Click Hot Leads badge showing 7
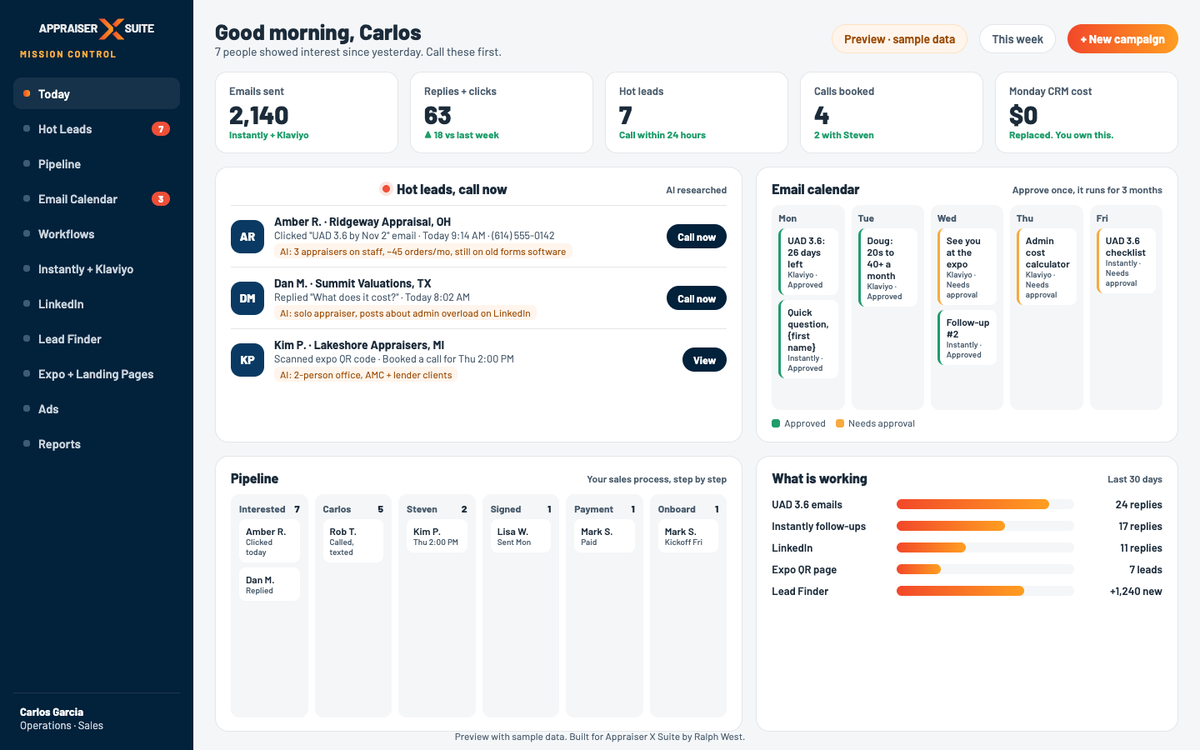 160,129
